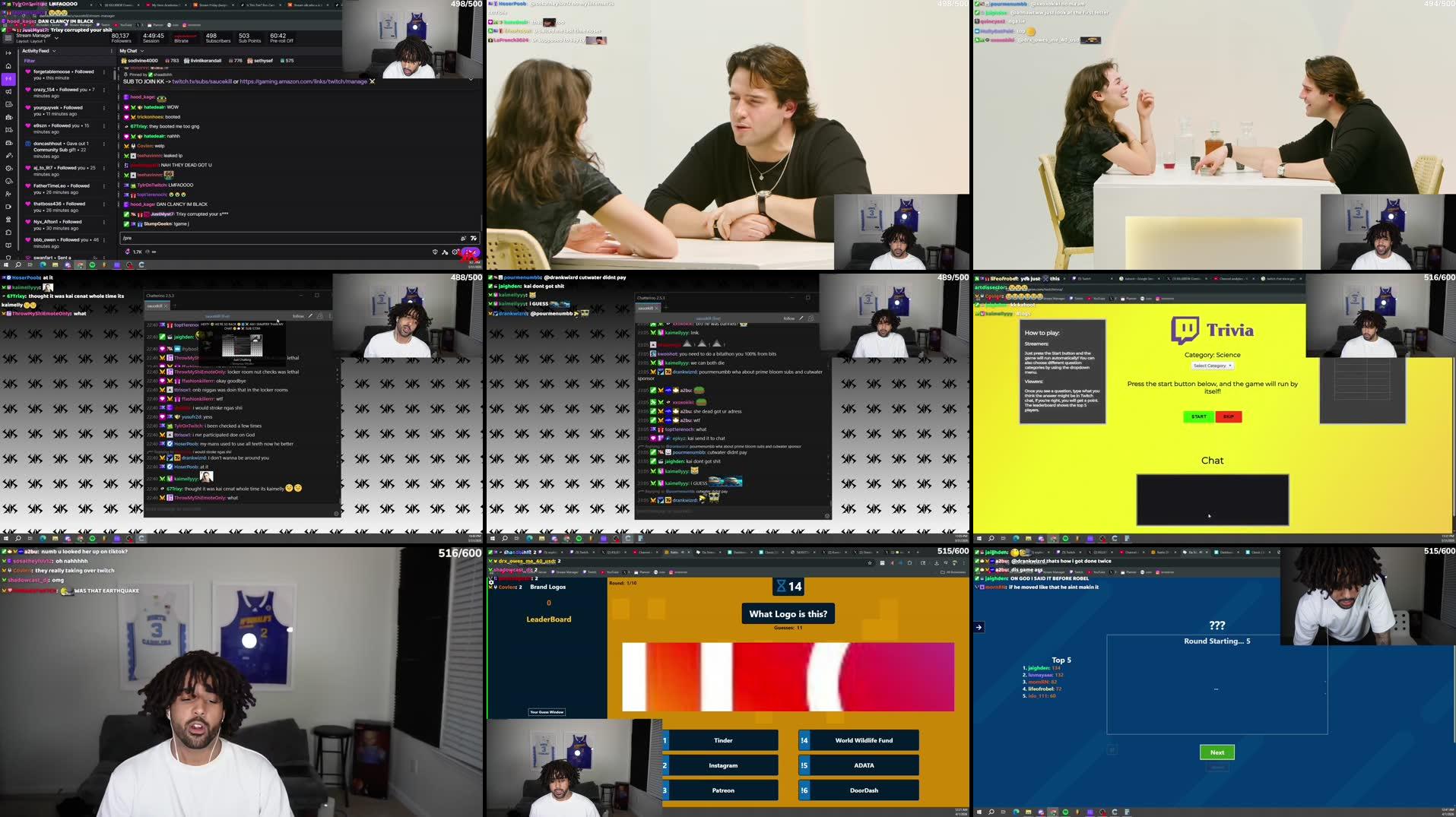Click the twitch.tv/subs/saucekill link in pinned message
1456x817 pixels.
click(201, 81)
